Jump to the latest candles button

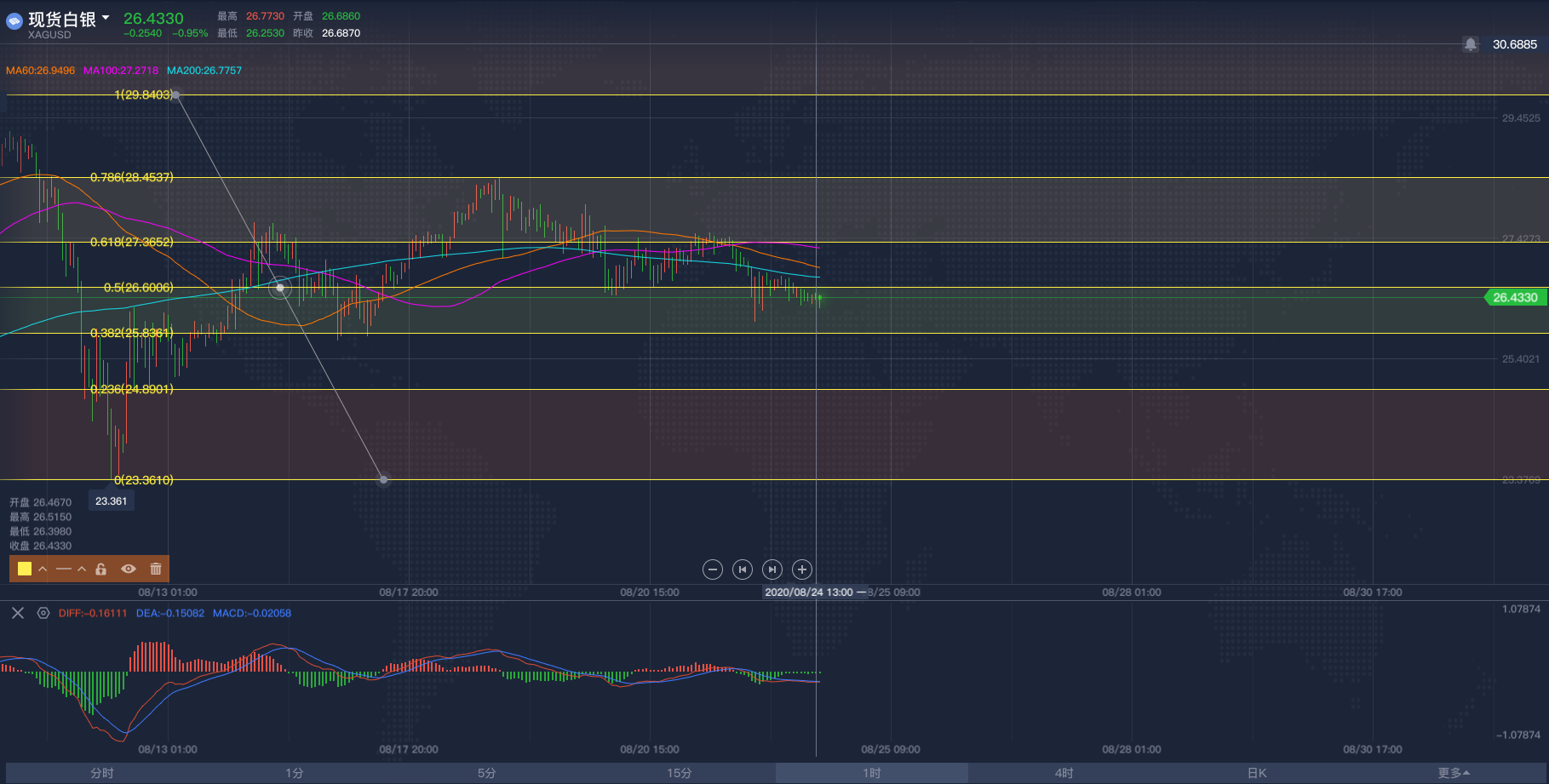[772, 569]
